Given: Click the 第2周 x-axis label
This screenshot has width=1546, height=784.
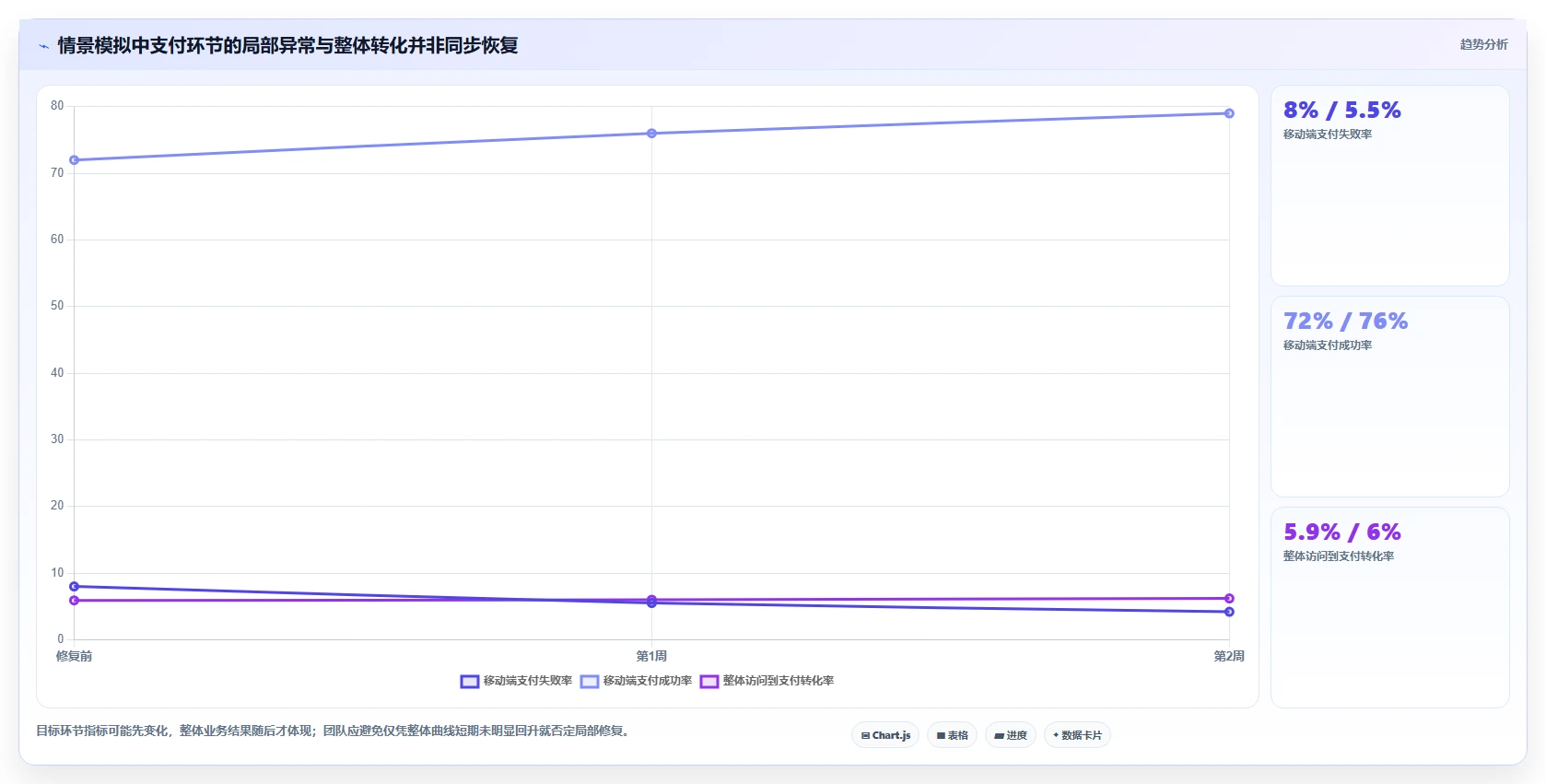Looking at the screenshot, I should 1229,657.
